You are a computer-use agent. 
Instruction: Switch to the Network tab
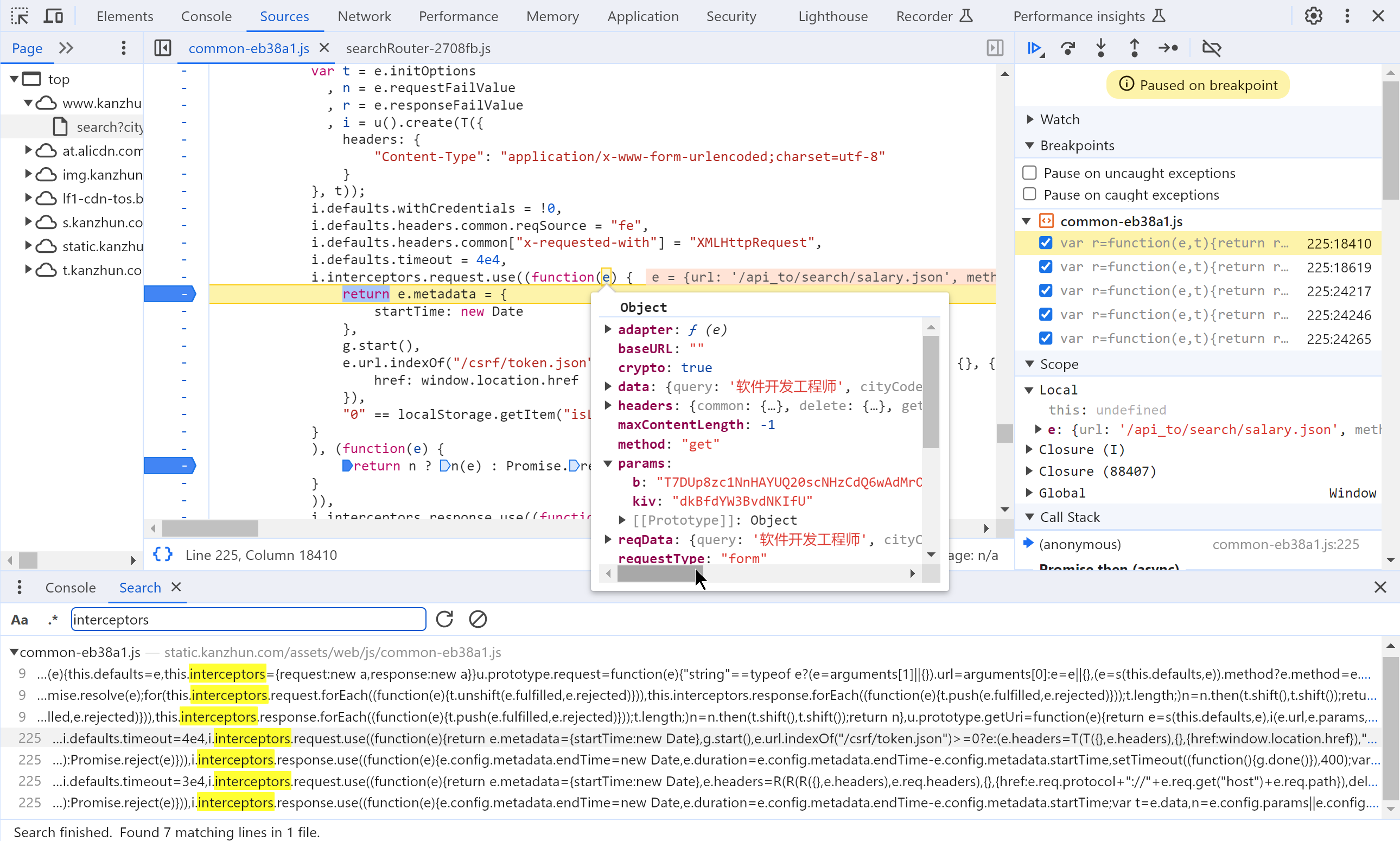[365, 16]
